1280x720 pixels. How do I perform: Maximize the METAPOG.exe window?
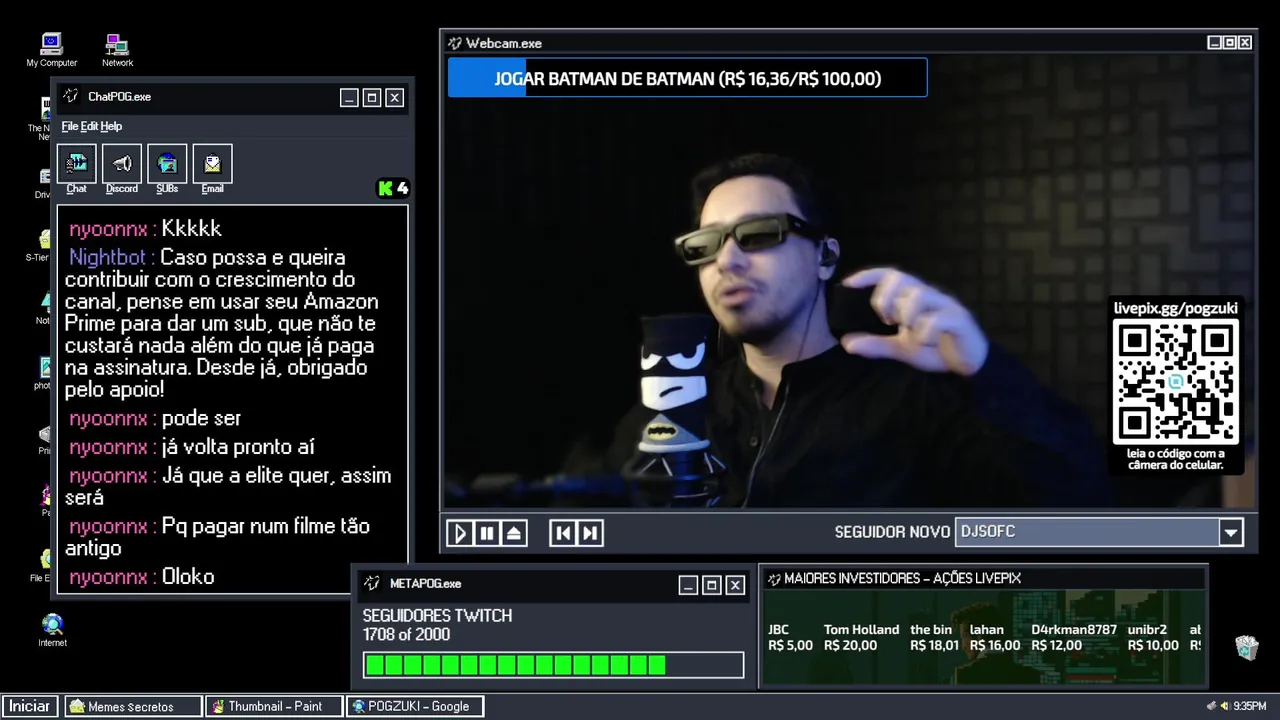pos(712,585)
